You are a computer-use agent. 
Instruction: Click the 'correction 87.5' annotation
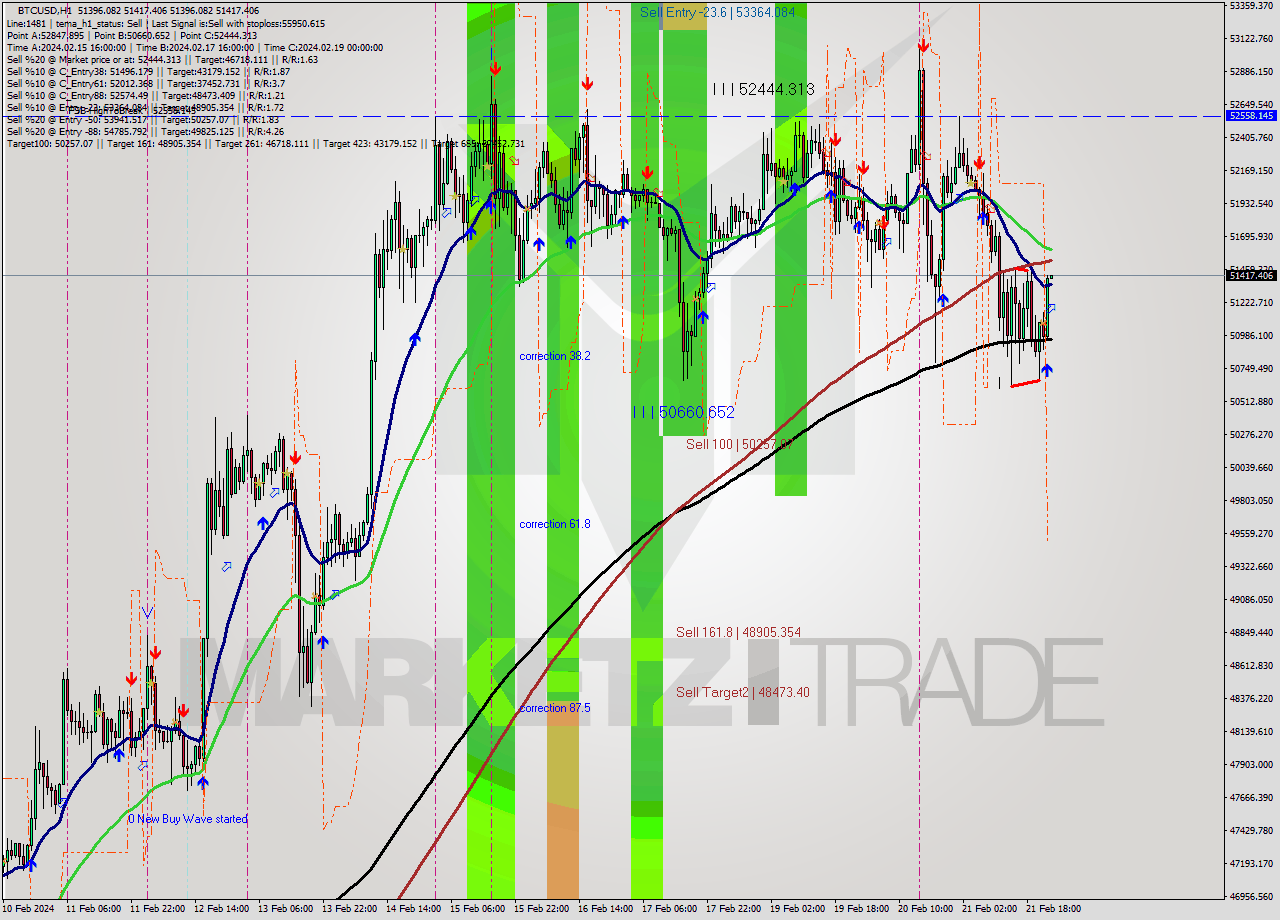(555, 708)
